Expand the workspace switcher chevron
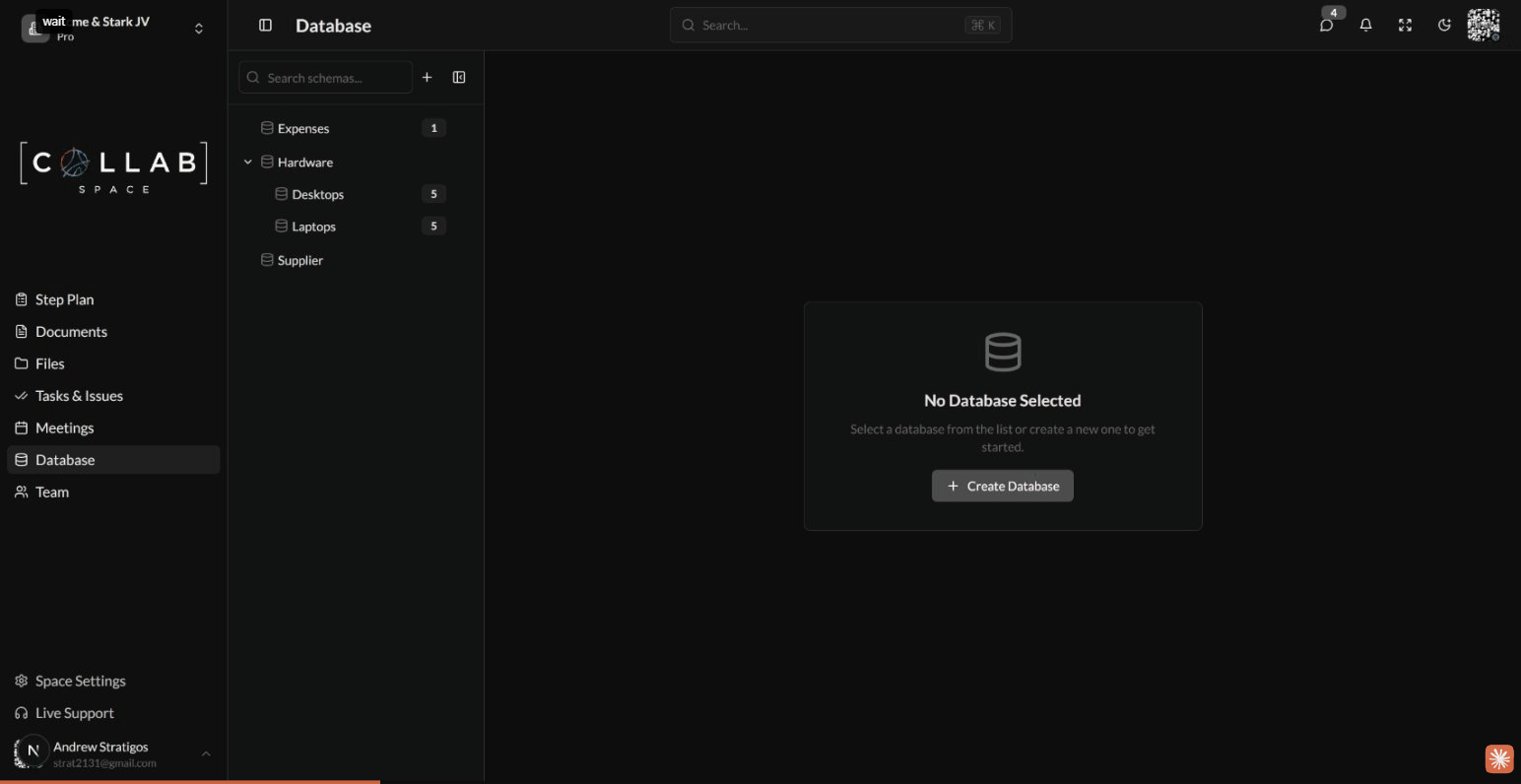 pos(198,28)
